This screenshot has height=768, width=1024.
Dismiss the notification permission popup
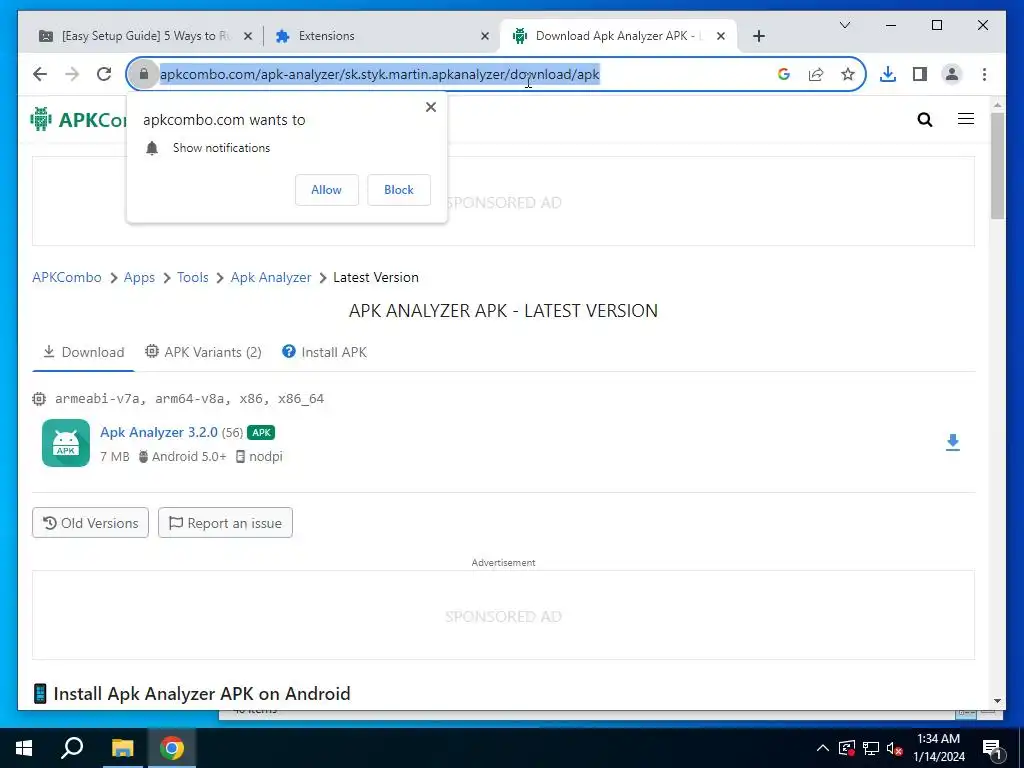[x=430, y=107]
